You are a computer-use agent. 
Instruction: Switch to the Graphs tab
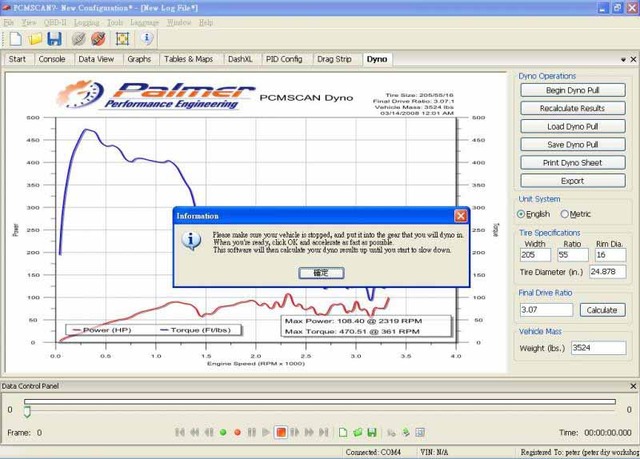point(139,59)
